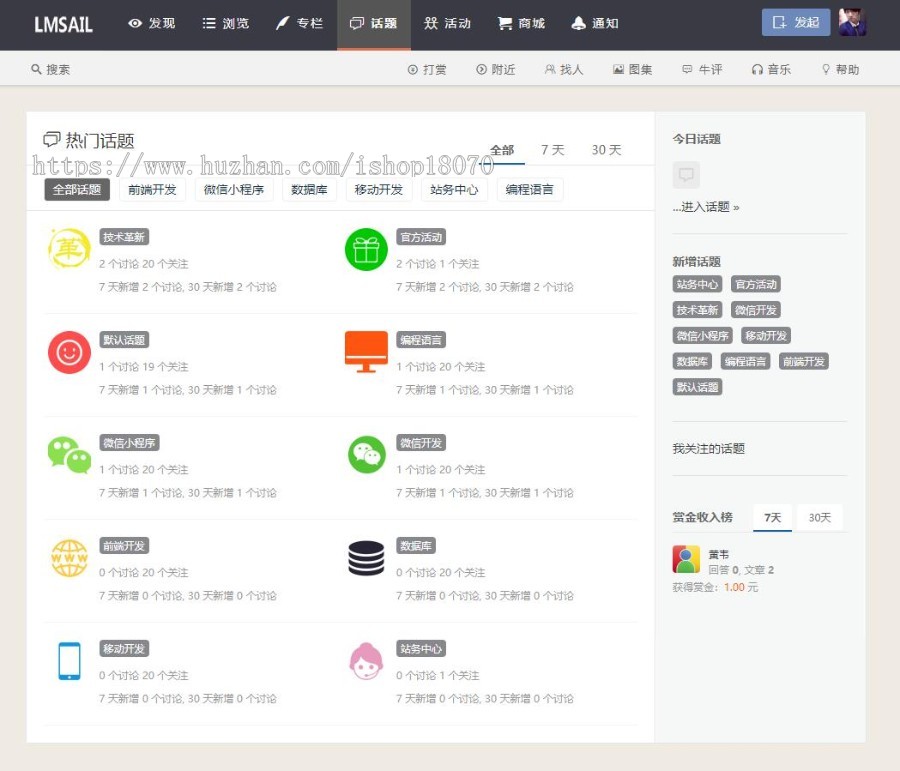Open the 官方活动 green gift icon
Image resolution: width=900 pixels, height=771 pixels.
pyautogui.click(x=366, y=249)
